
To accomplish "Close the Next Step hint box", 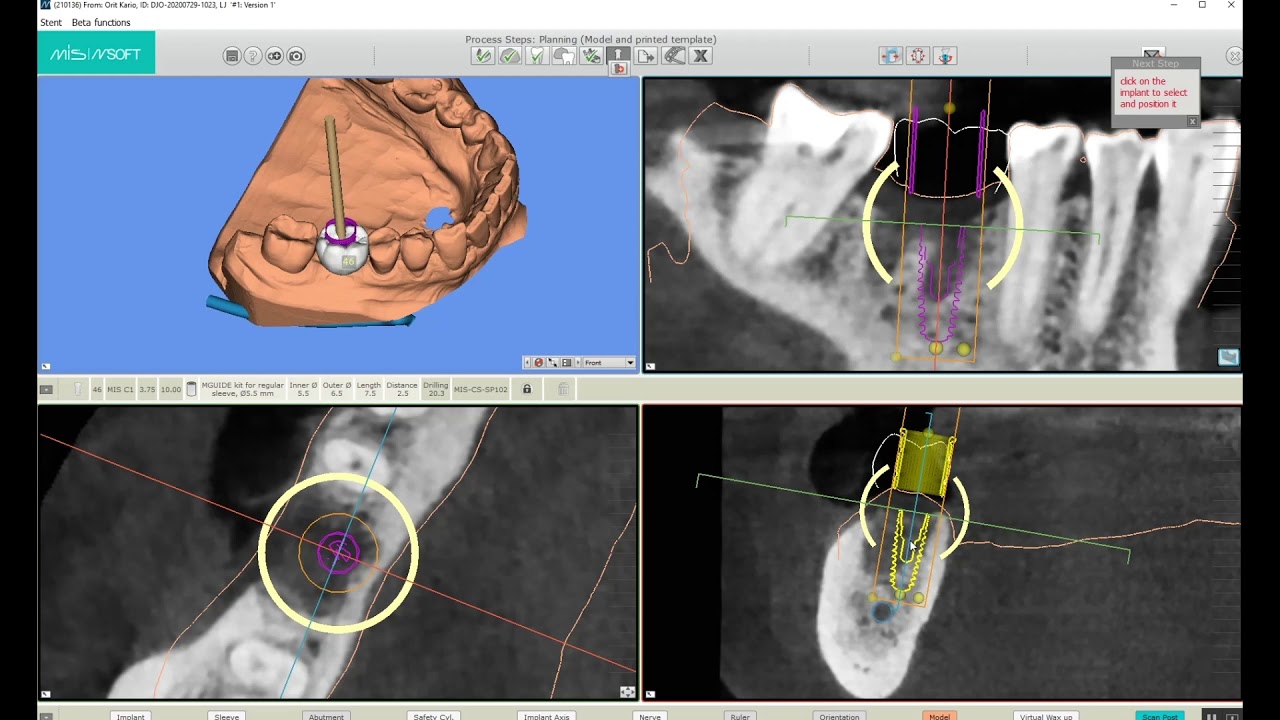I will point(1192,121).
